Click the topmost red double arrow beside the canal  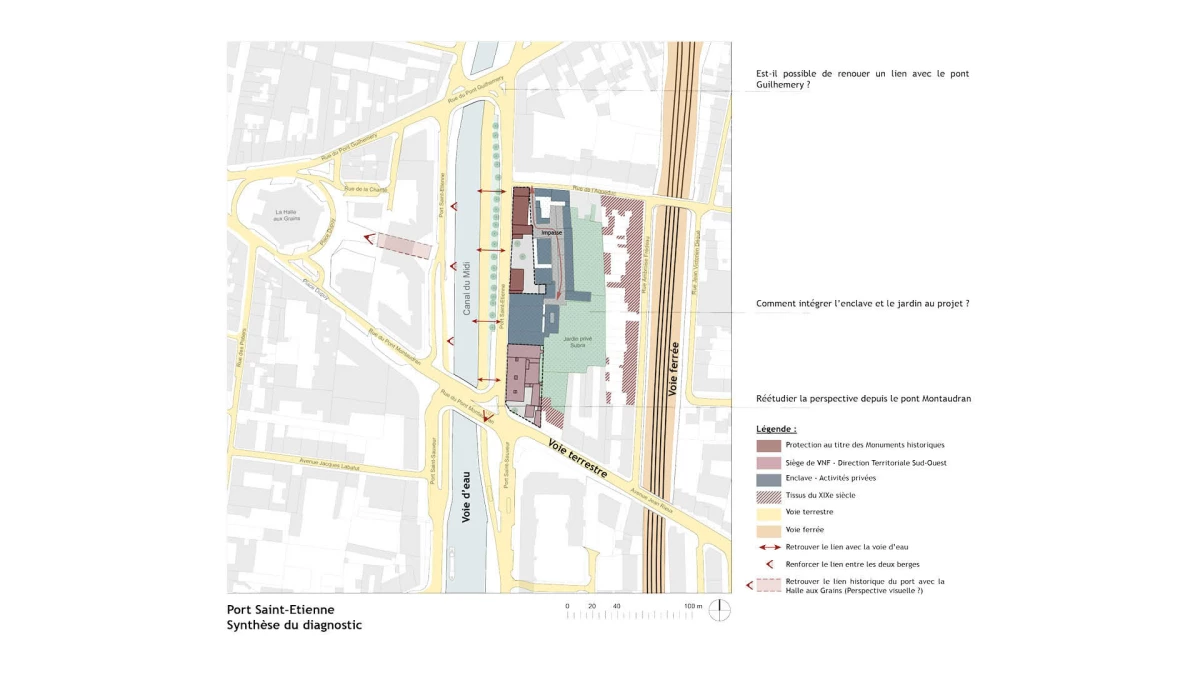click(x=490, y=192)
